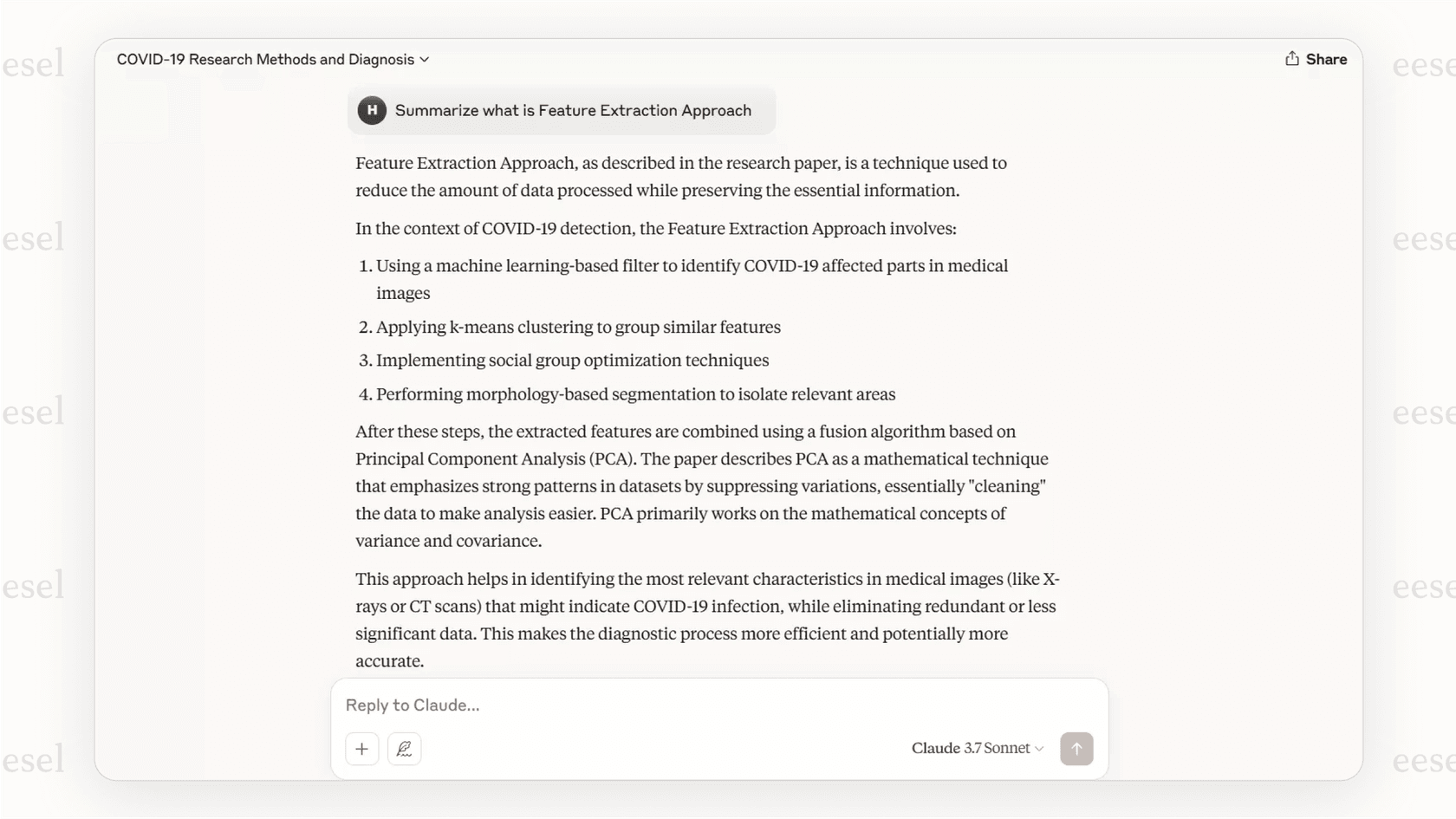
Task: Click the chevron icon after the conversation title
Action: 425,59
